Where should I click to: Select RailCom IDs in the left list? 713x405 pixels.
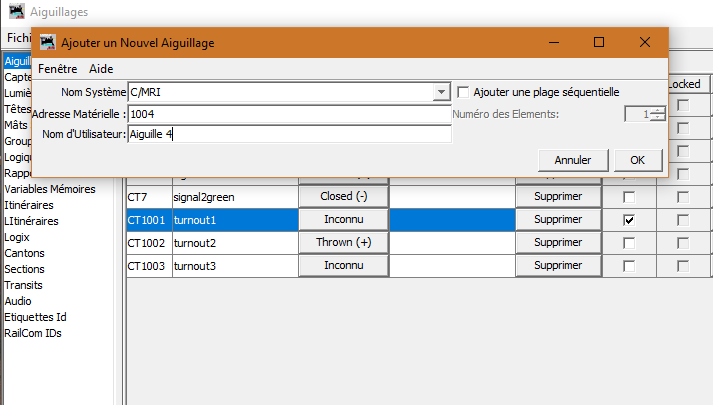(33, 334)
